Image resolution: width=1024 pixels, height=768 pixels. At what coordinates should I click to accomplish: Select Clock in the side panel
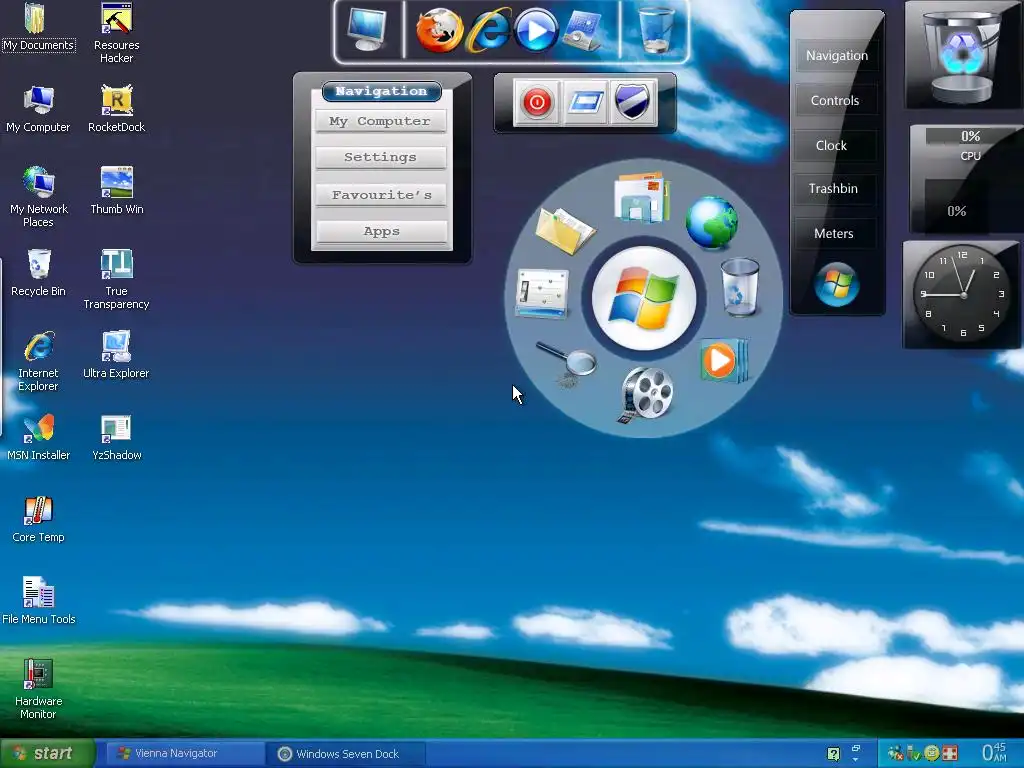pos(832,146)
